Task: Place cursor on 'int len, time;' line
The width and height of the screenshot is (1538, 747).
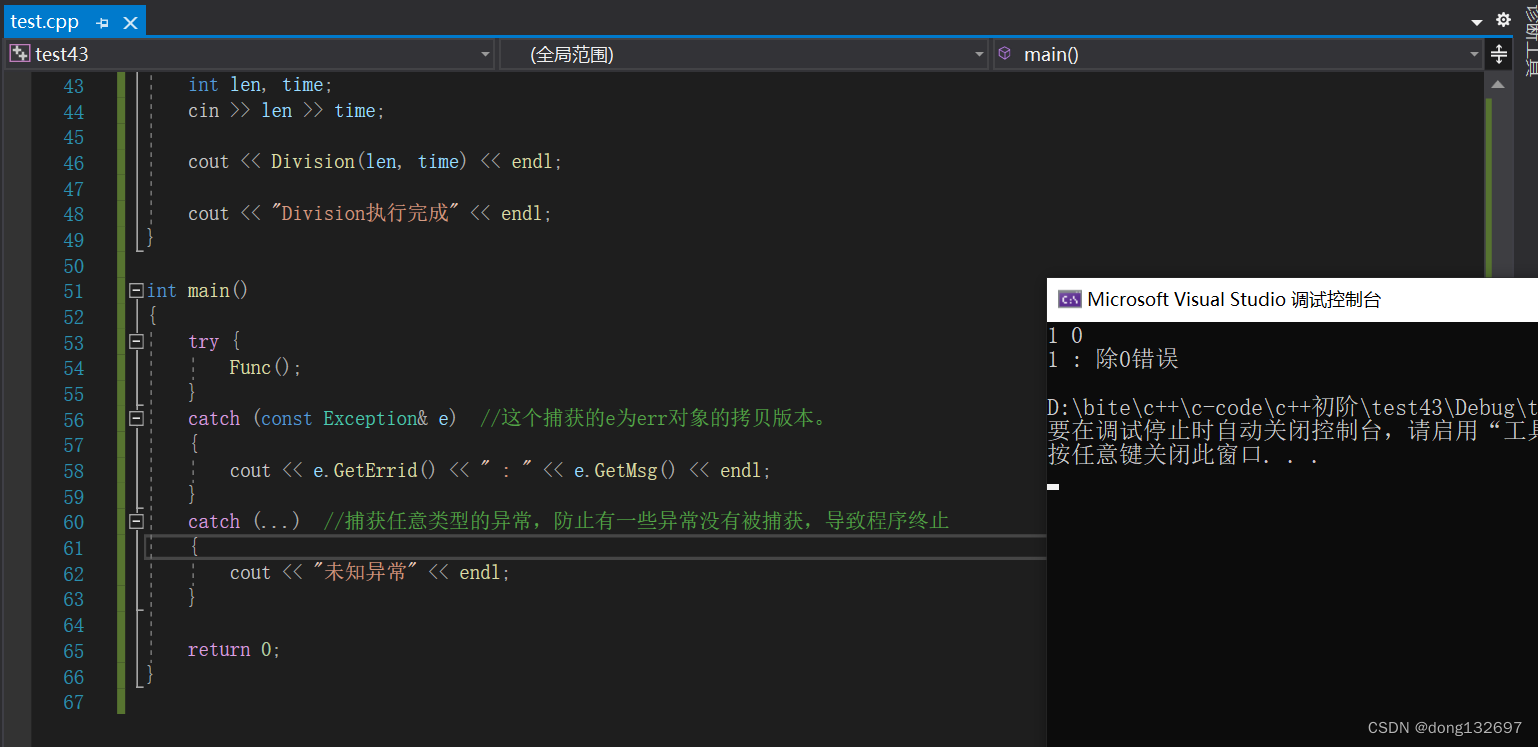Action: 260,85
